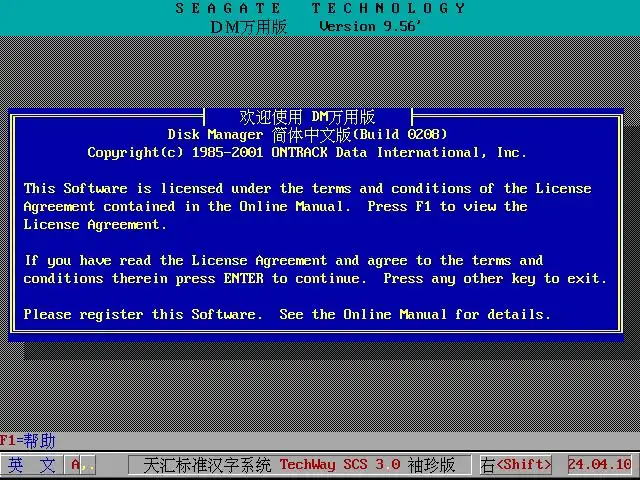The width and height of the screenshot is (640, 480).
Task: Click the 'Press F1 to view the' text line
Action: 275,207
